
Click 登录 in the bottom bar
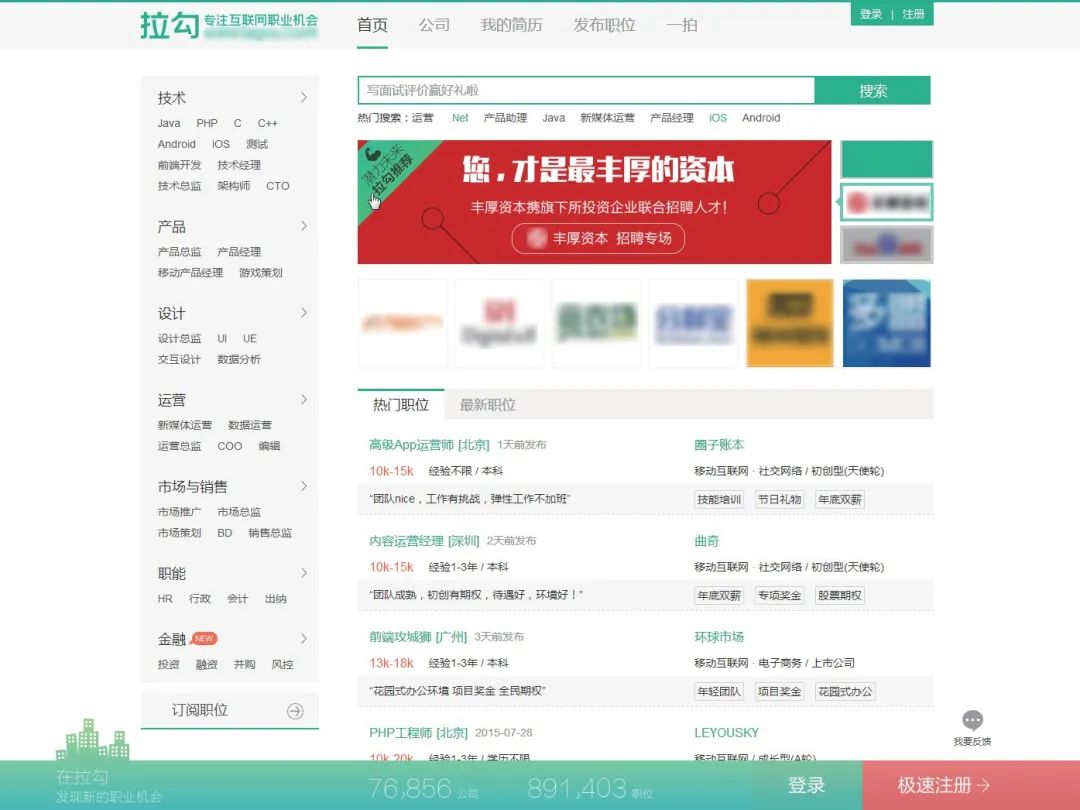806,785
